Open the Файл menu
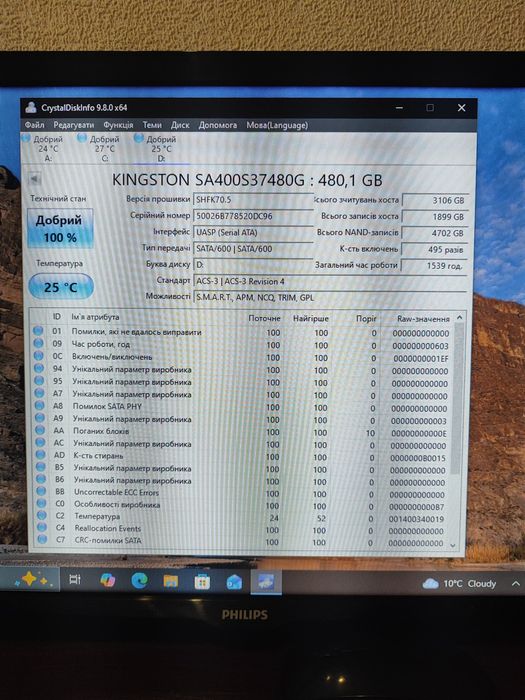Screen dimensions: 525x700 click(x=34, y=125)
